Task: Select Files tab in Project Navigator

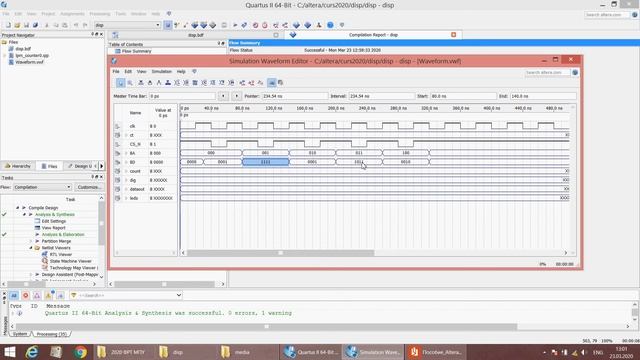Action: coord(49,166)
